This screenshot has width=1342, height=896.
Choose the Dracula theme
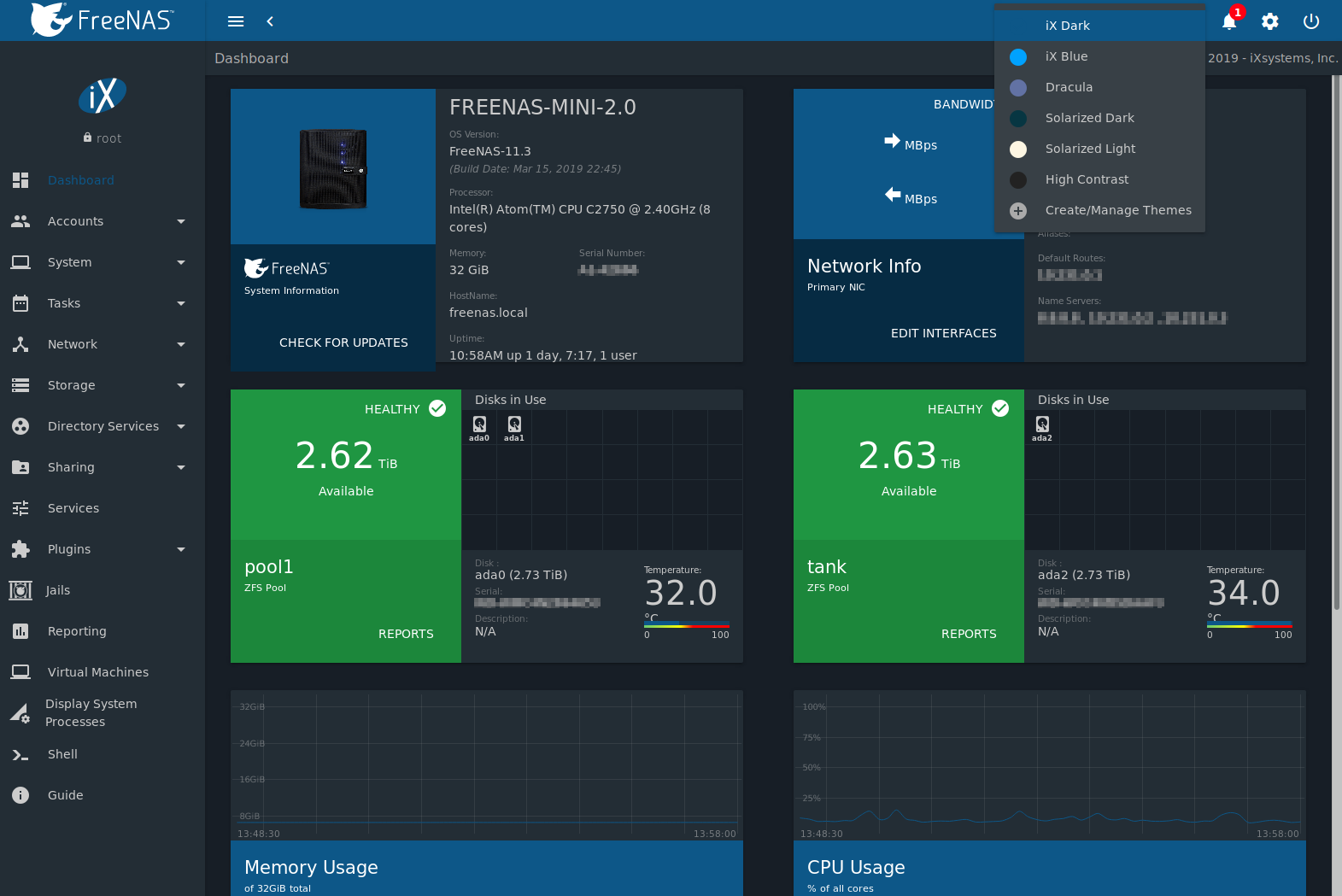1100,87
